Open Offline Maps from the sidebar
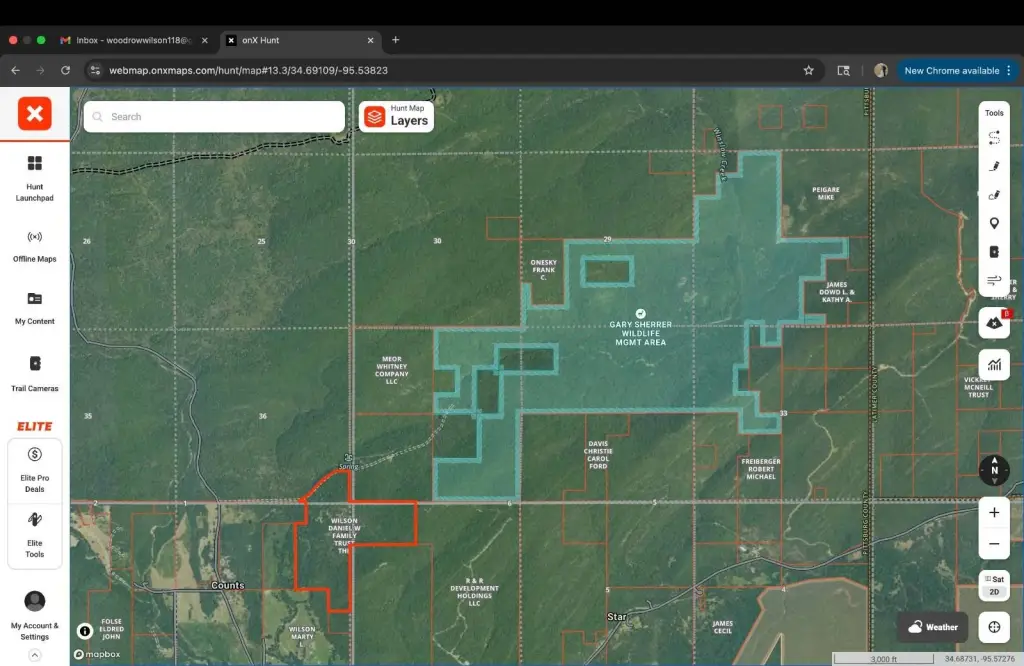The height and width of the screenshot is (666, 1024). [x=35, y=245]
